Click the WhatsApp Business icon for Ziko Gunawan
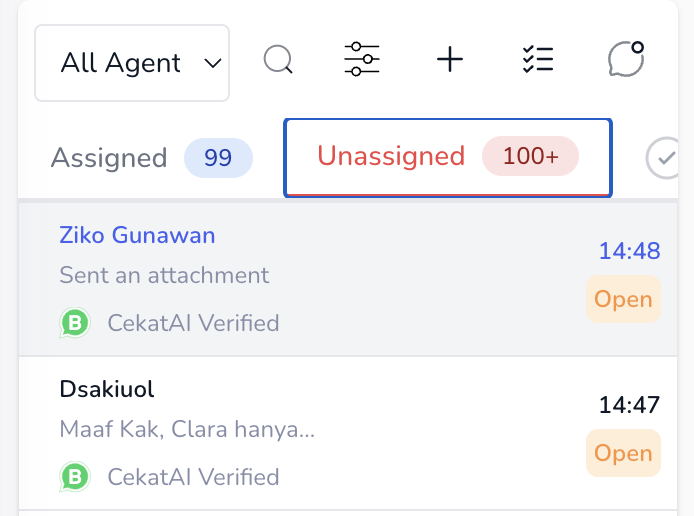This screenshot has height=516, width=694. click(x=74, y=323)
